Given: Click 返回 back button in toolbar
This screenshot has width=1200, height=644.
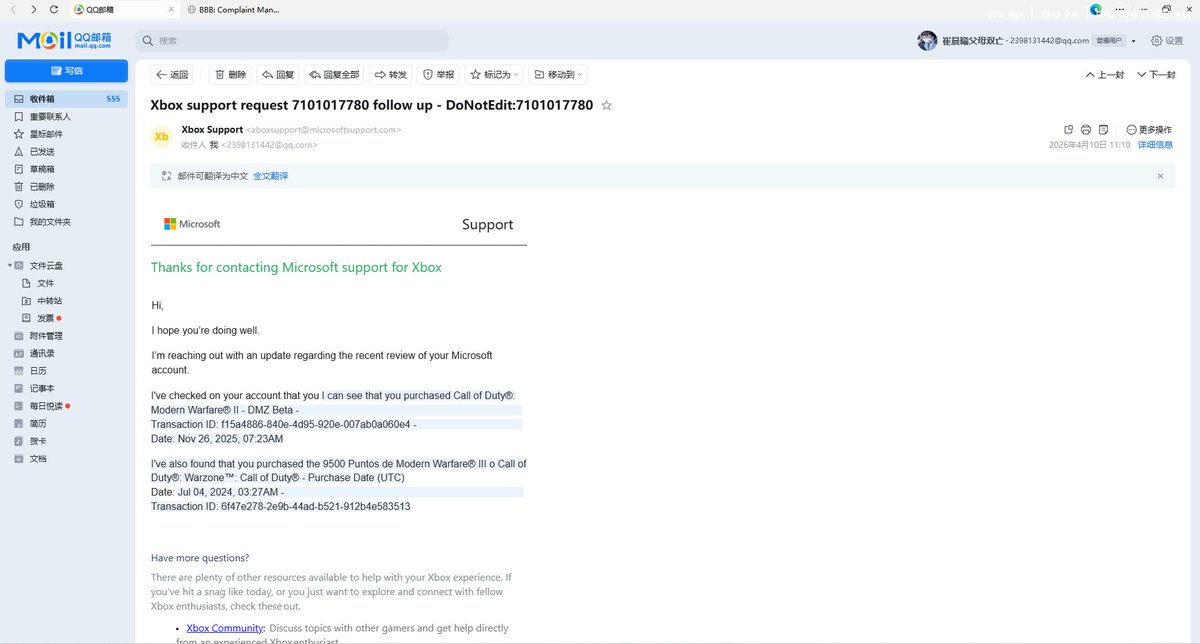Looking at the screenshot, I should point(172,74).
